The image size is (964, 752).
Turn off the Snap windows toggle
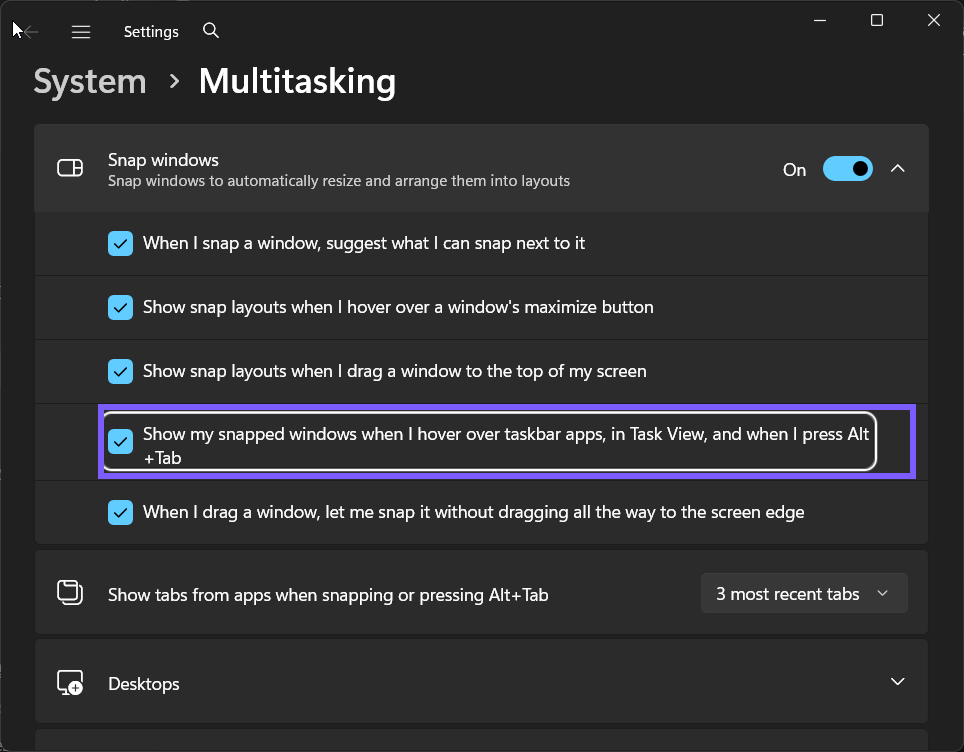(x=848, y=168)
